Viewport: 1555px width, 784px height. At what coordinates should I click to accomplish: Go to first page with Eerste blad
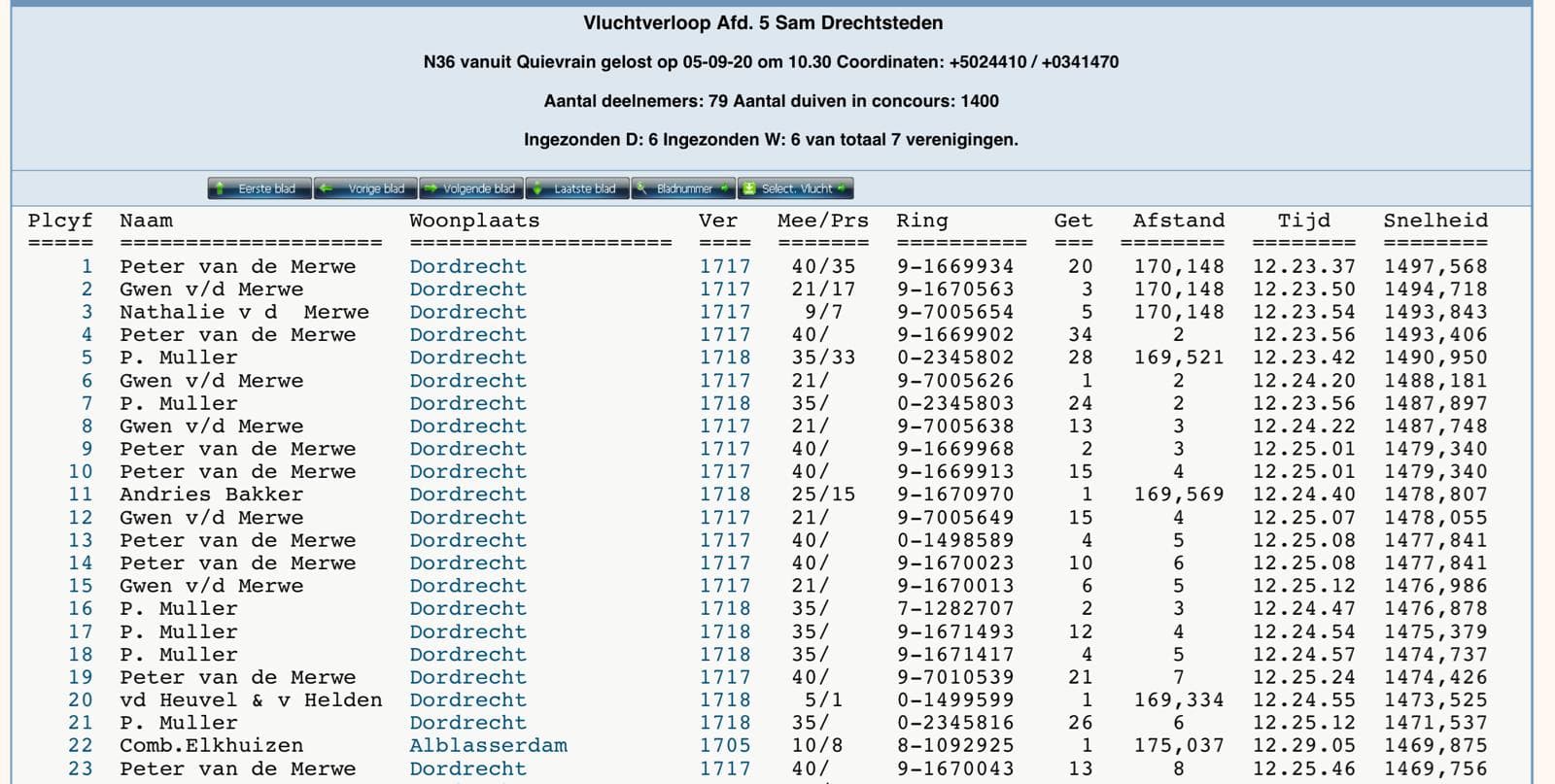point(259,188)
